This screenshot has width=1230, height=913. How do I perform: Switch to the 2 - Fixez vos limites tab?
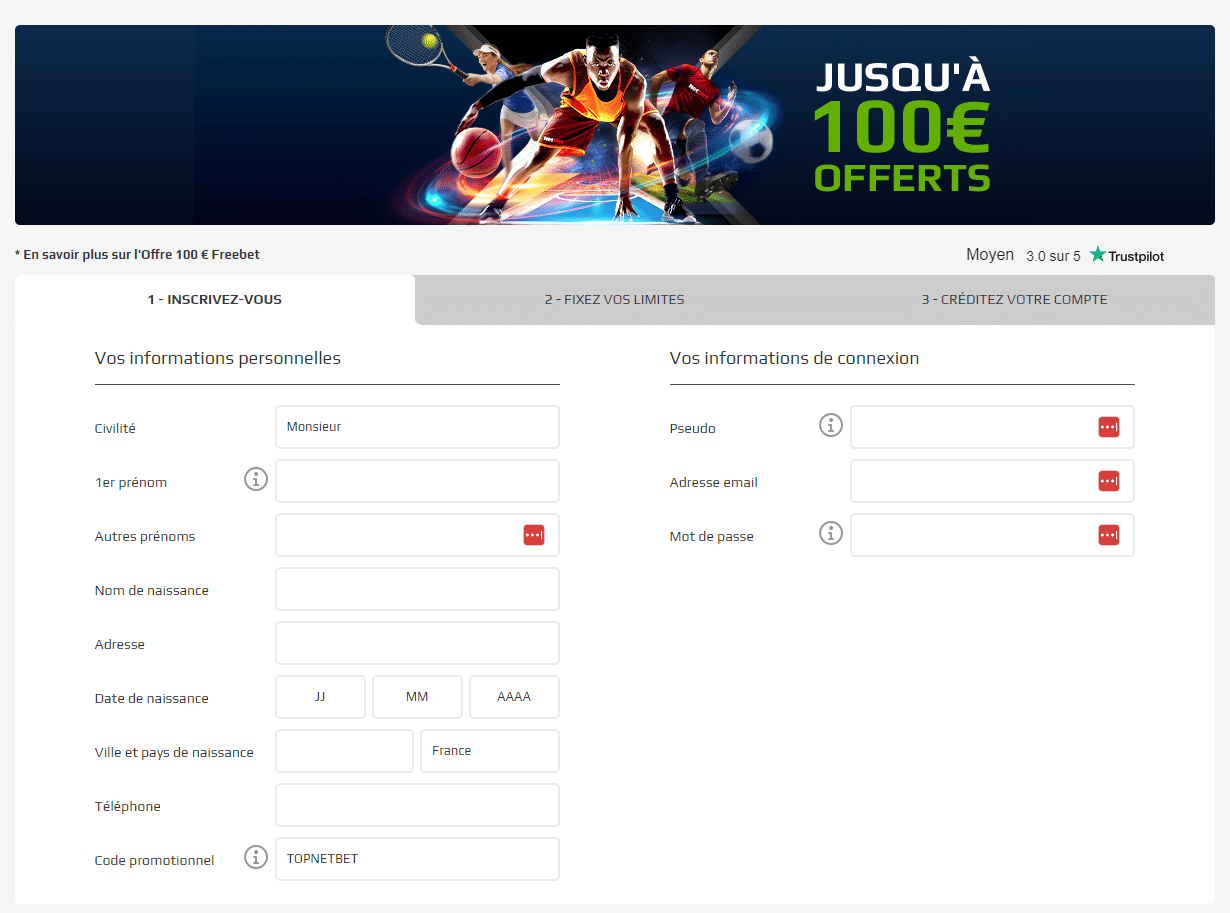pos(614,299)
